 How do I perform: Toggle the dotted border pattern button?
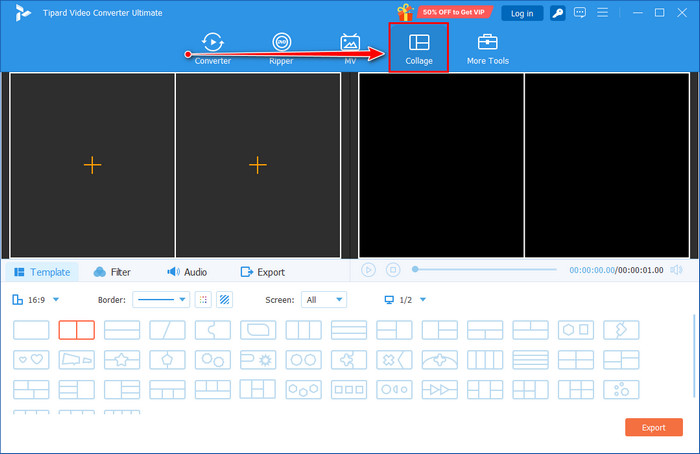(x=203, y=299)
